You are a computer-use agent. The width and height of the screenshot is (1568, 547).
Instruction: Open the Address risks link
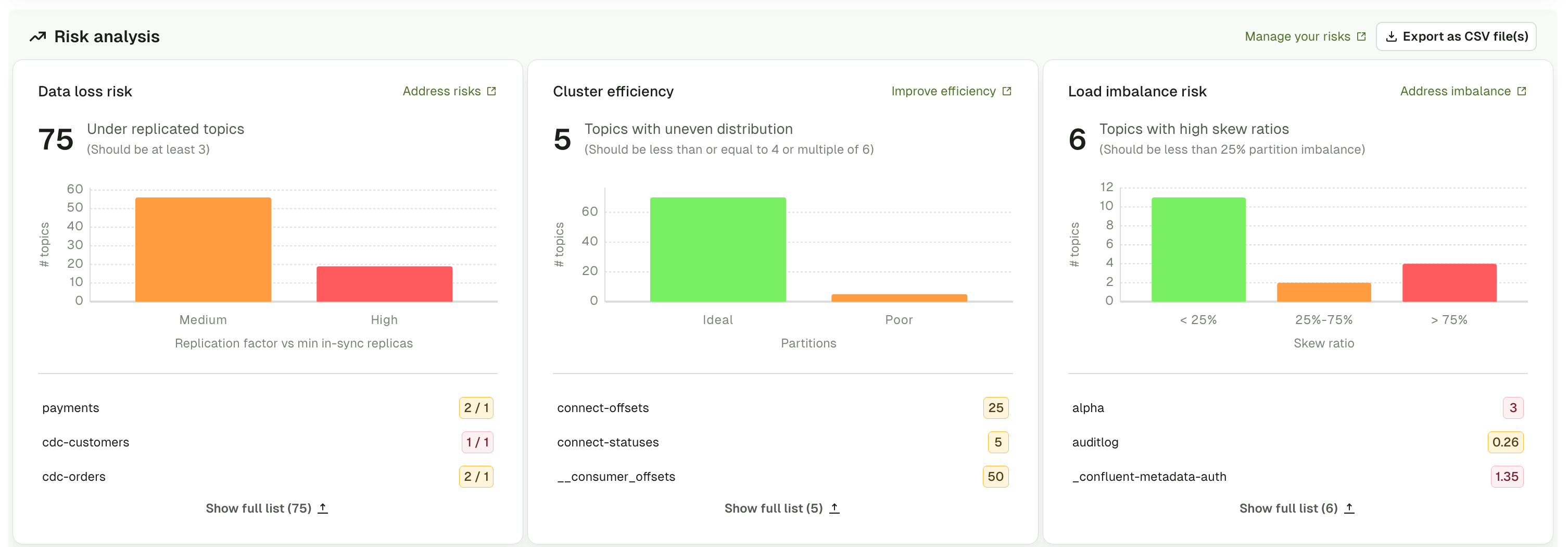pos(441,91)
